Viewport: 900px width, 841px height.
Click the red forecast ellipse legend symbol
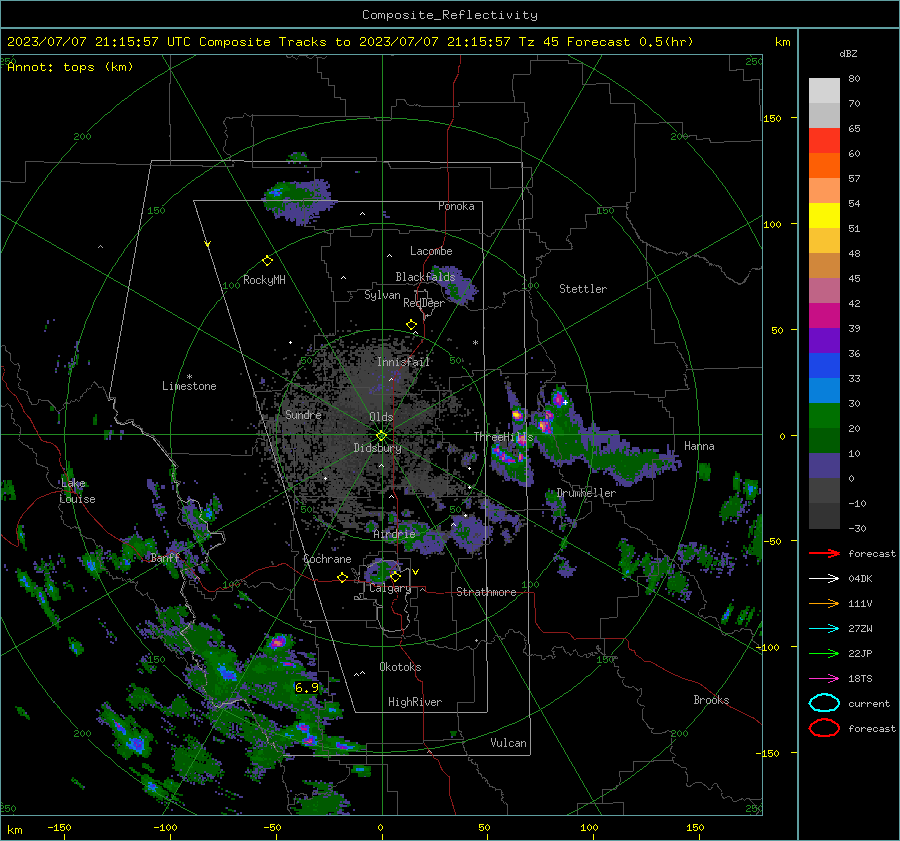coord(824,728)
